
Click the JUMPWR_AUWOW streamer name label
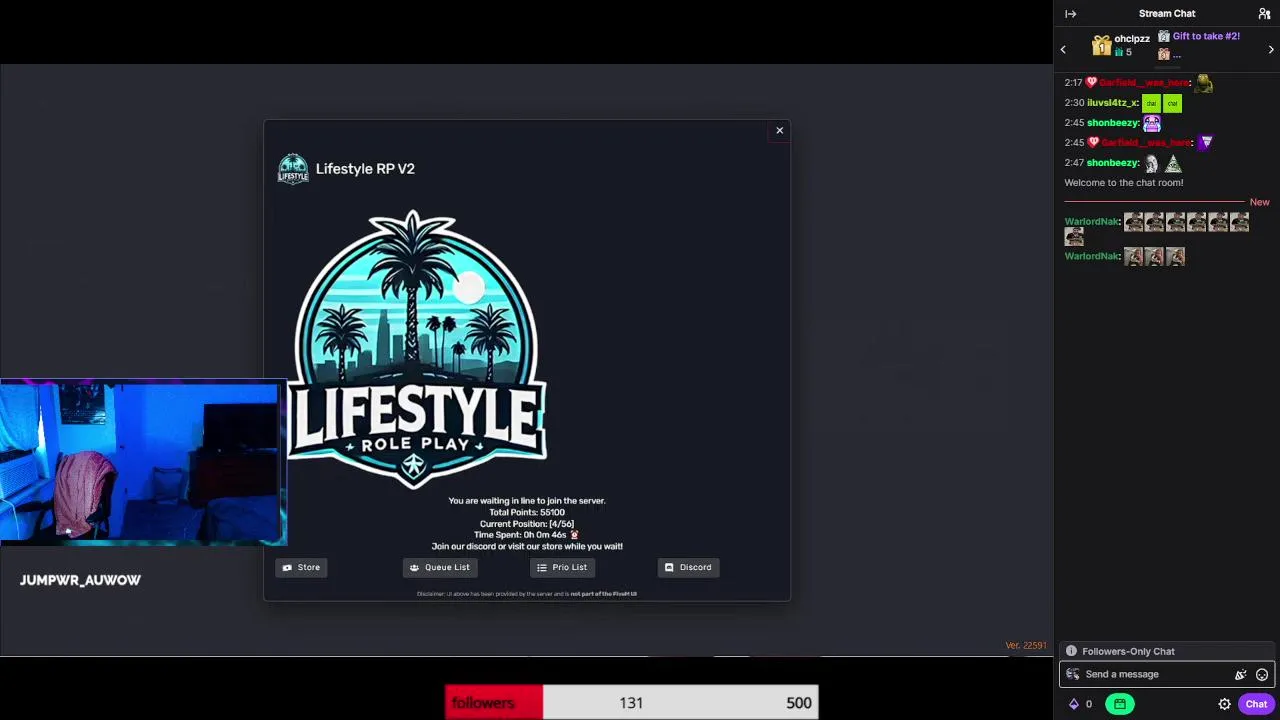[x=80, y=580]
